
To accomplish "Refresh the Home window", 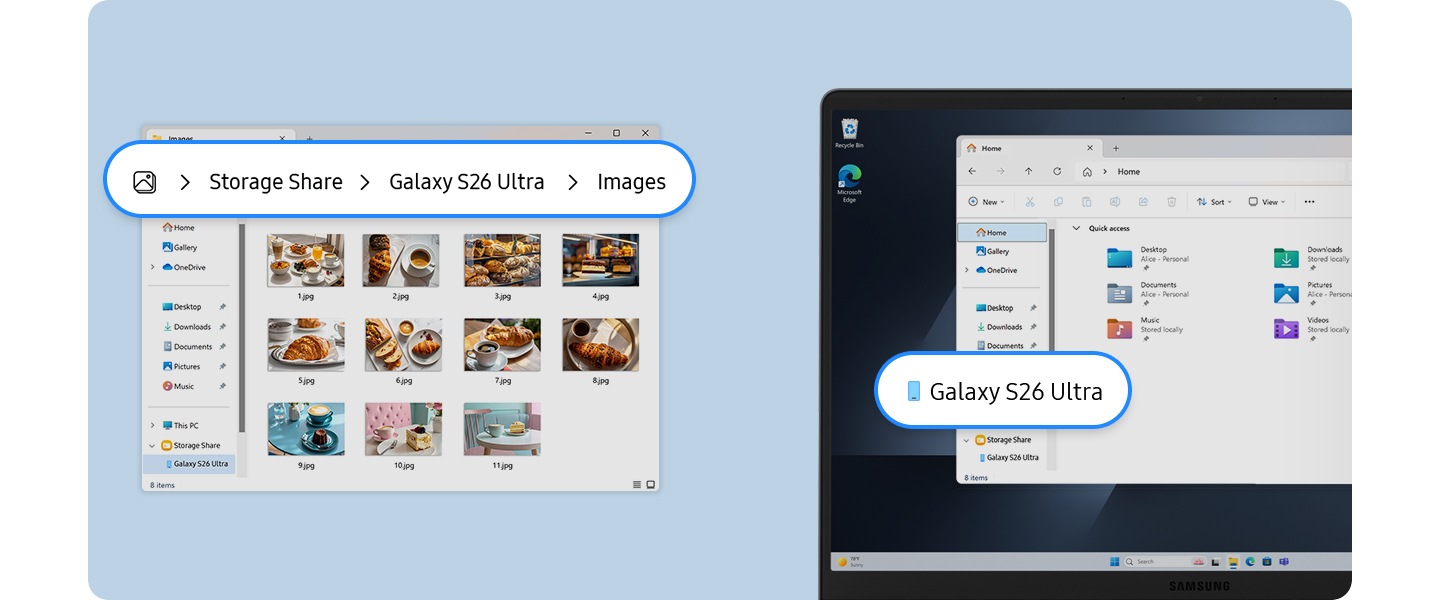I will coord(1057,172).
